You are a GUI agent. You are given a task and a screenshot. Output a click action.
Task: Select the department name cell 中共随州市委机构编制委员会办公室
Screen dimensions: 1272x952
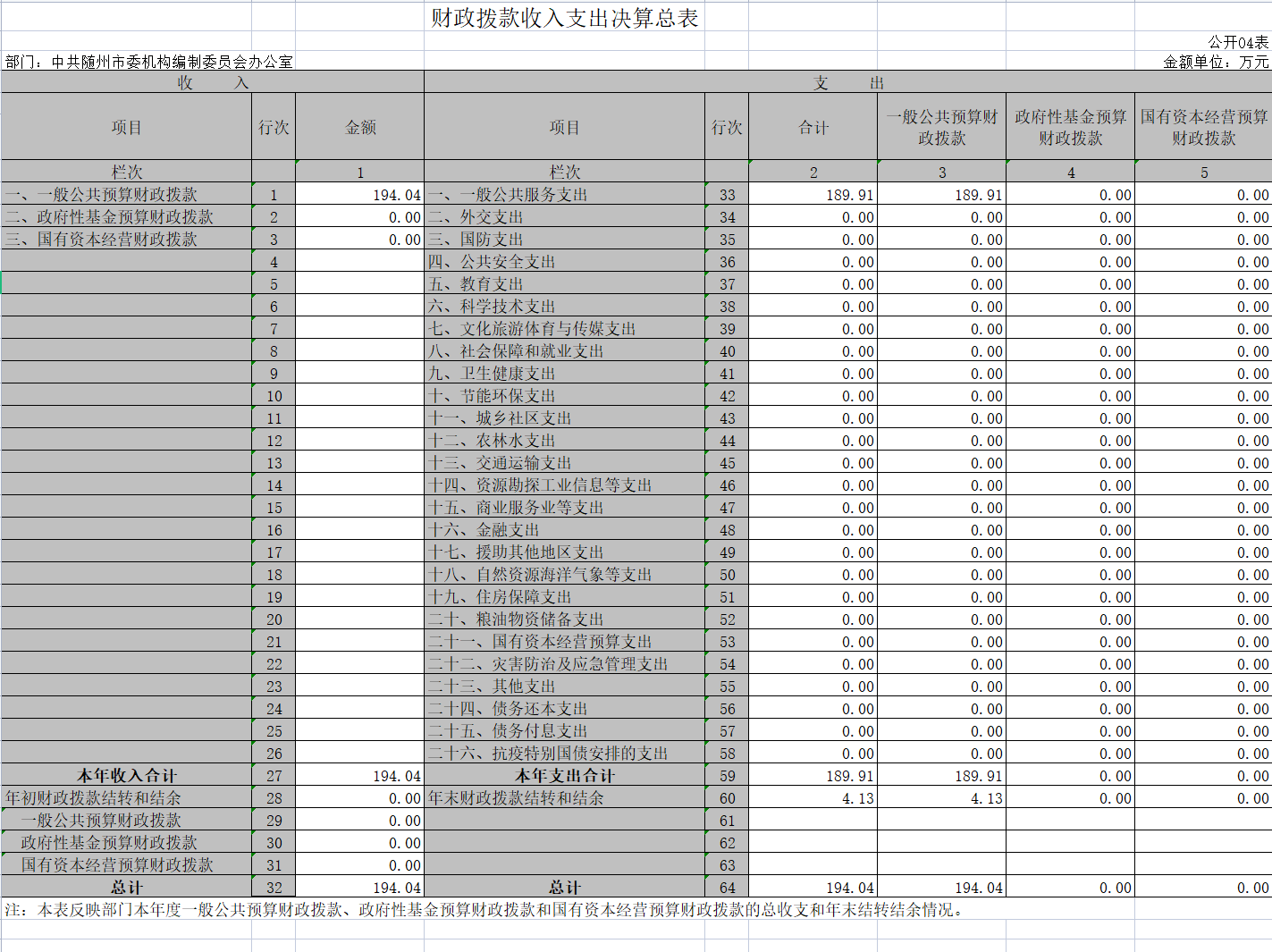[149, 62]
